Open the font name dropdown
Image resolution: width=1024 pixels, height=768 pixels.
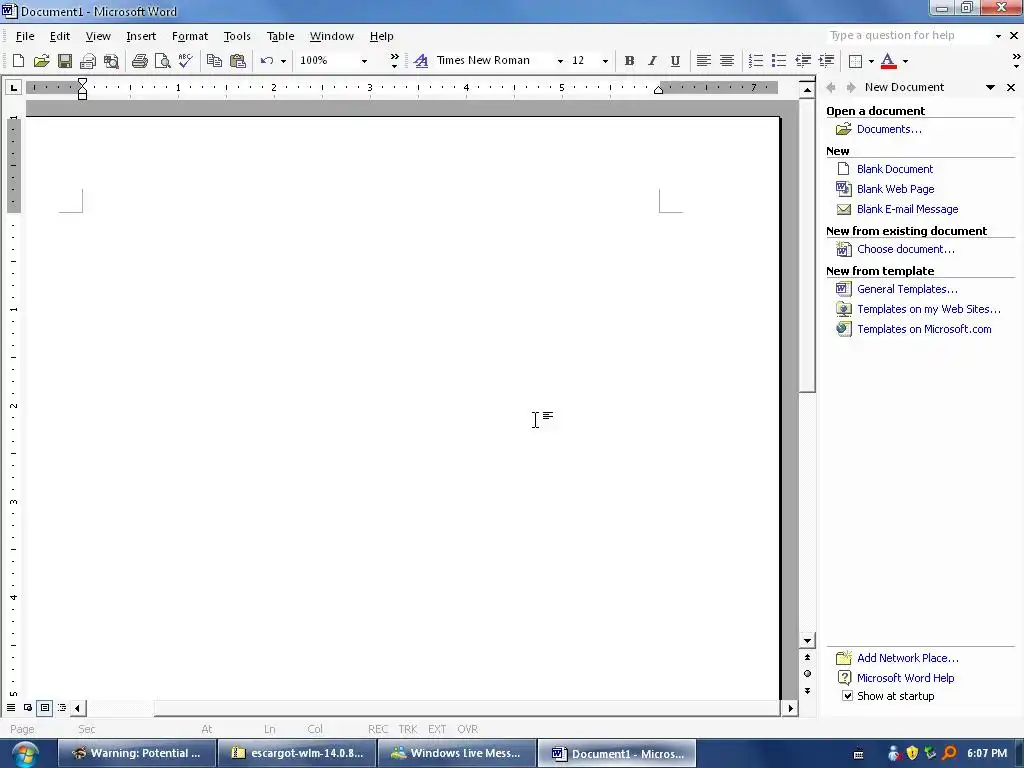tap(560, 61)
